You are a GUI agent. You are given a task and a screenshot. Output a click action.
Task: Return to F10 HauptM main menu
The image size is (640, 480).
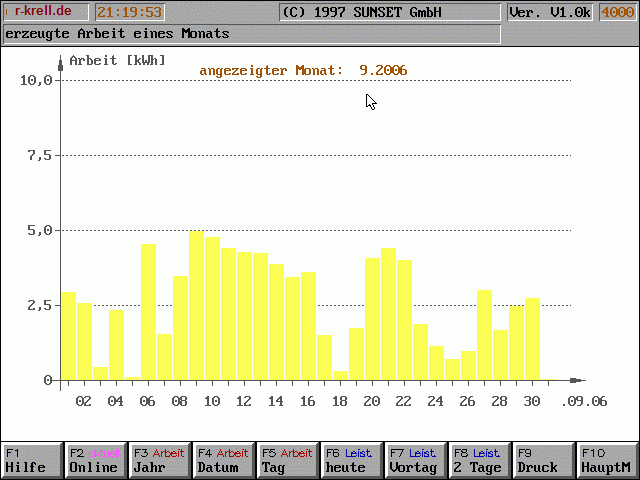point(607,460)
